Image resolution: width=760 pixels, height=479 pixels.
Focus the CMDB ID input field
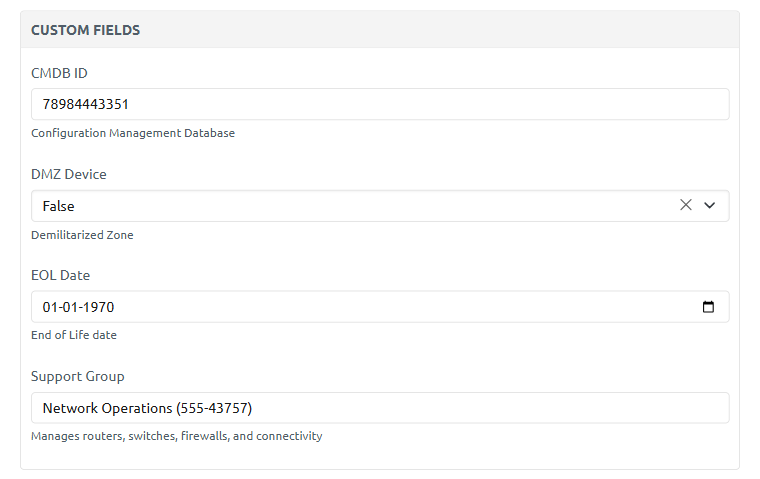(x=380, y=104)
